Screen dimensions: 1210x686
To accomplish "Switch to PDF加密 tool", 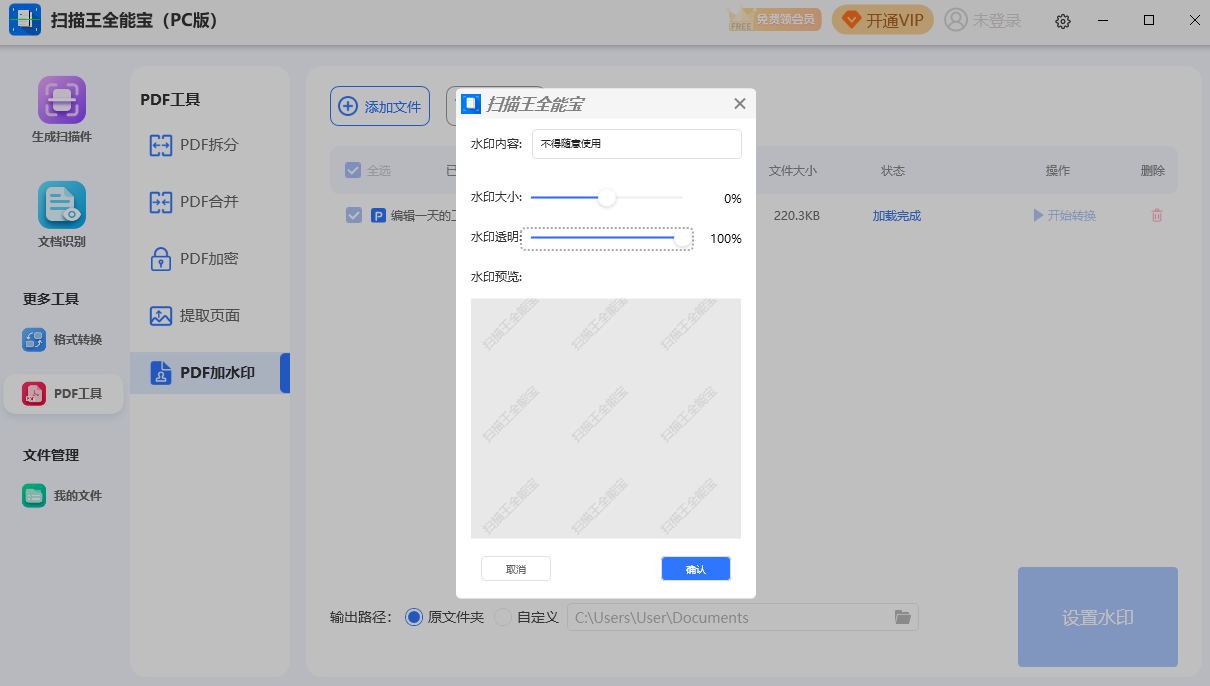I will tap(194, 259).
